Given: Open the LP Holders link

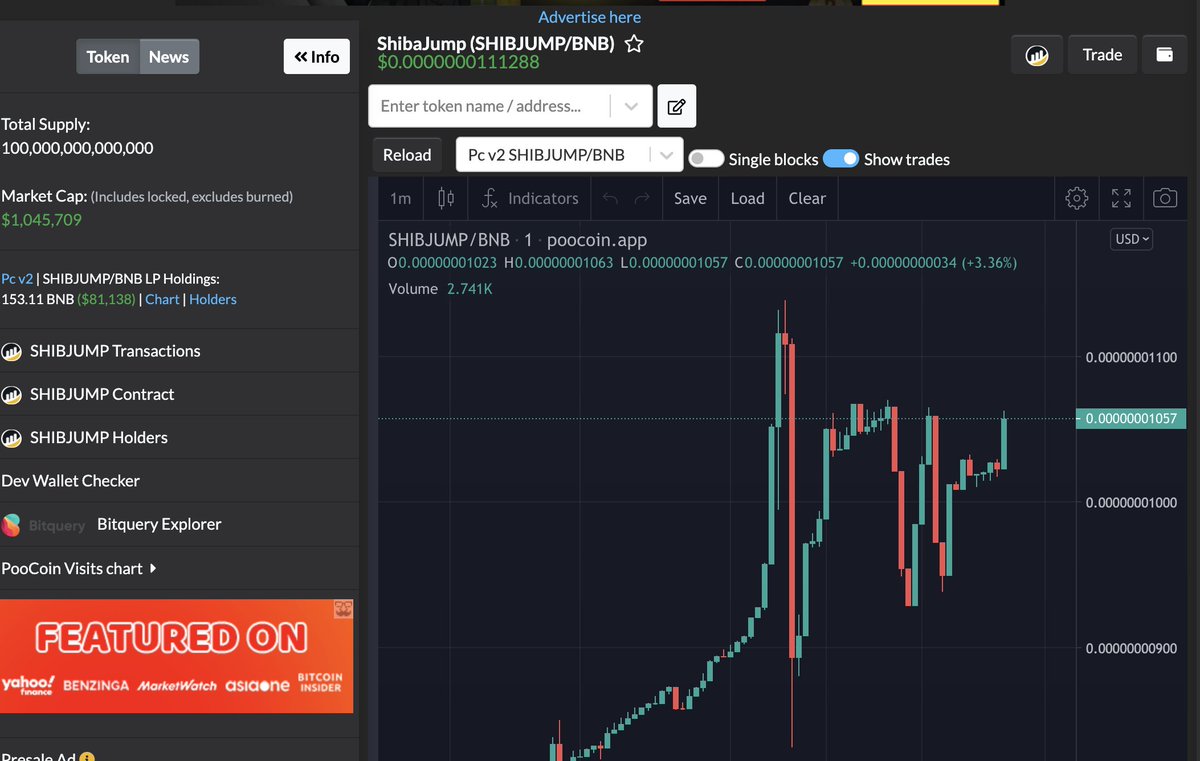Looking at the screenshot, I should coord(213,299).
